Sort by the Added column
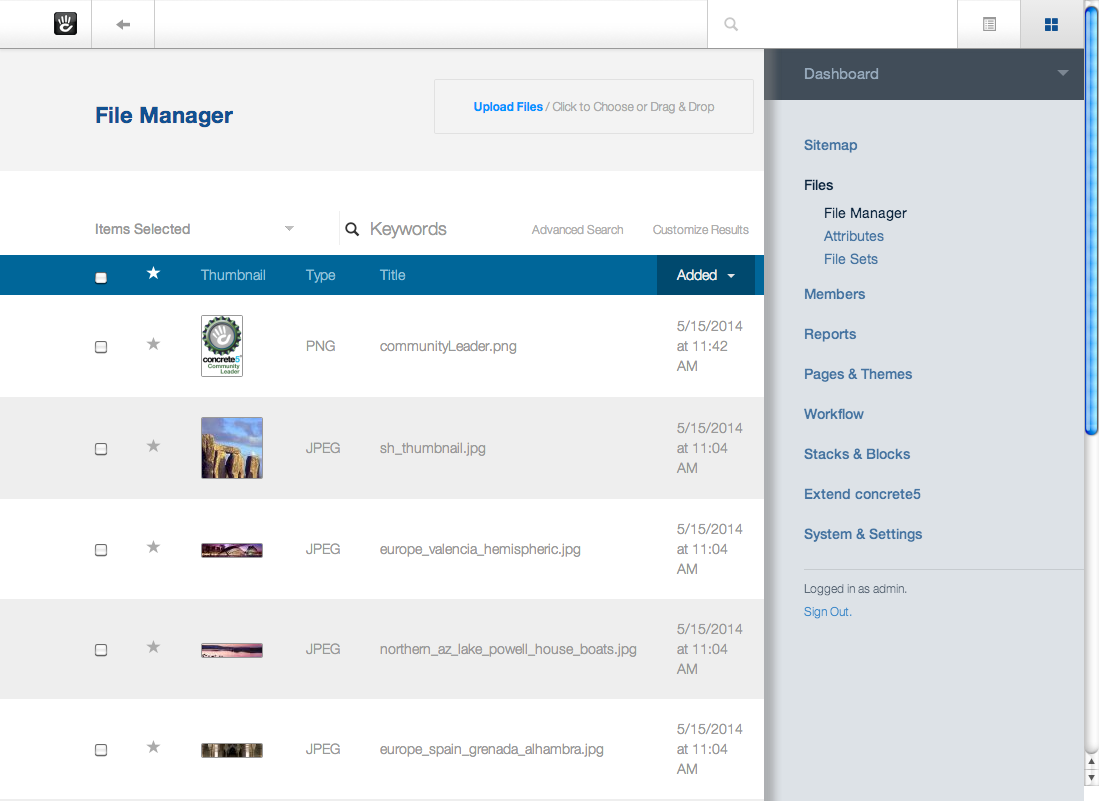The width and height of the screenshot is (1099, 801). (706, 275)
